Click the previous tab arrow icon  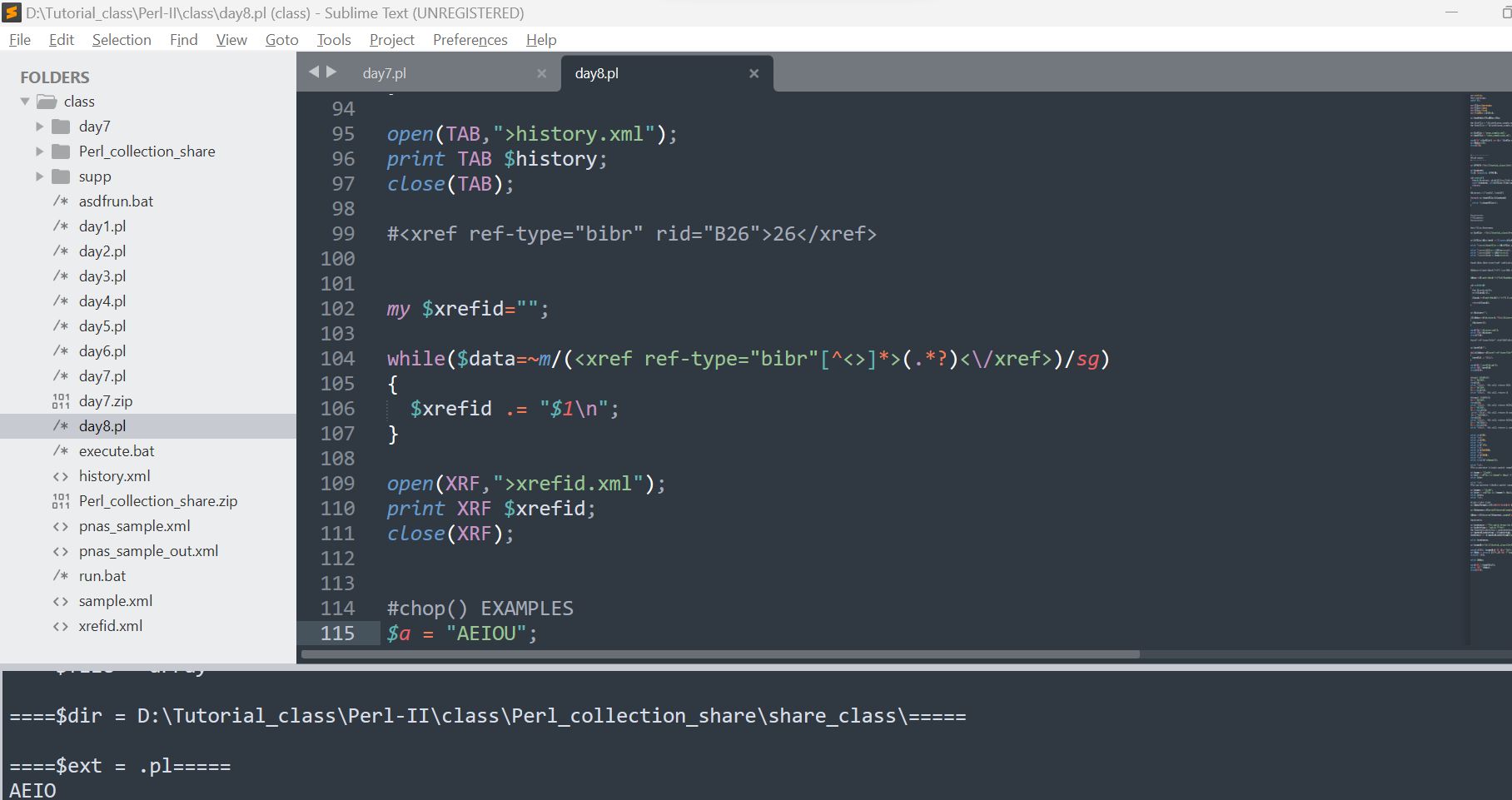pos(314,72)
